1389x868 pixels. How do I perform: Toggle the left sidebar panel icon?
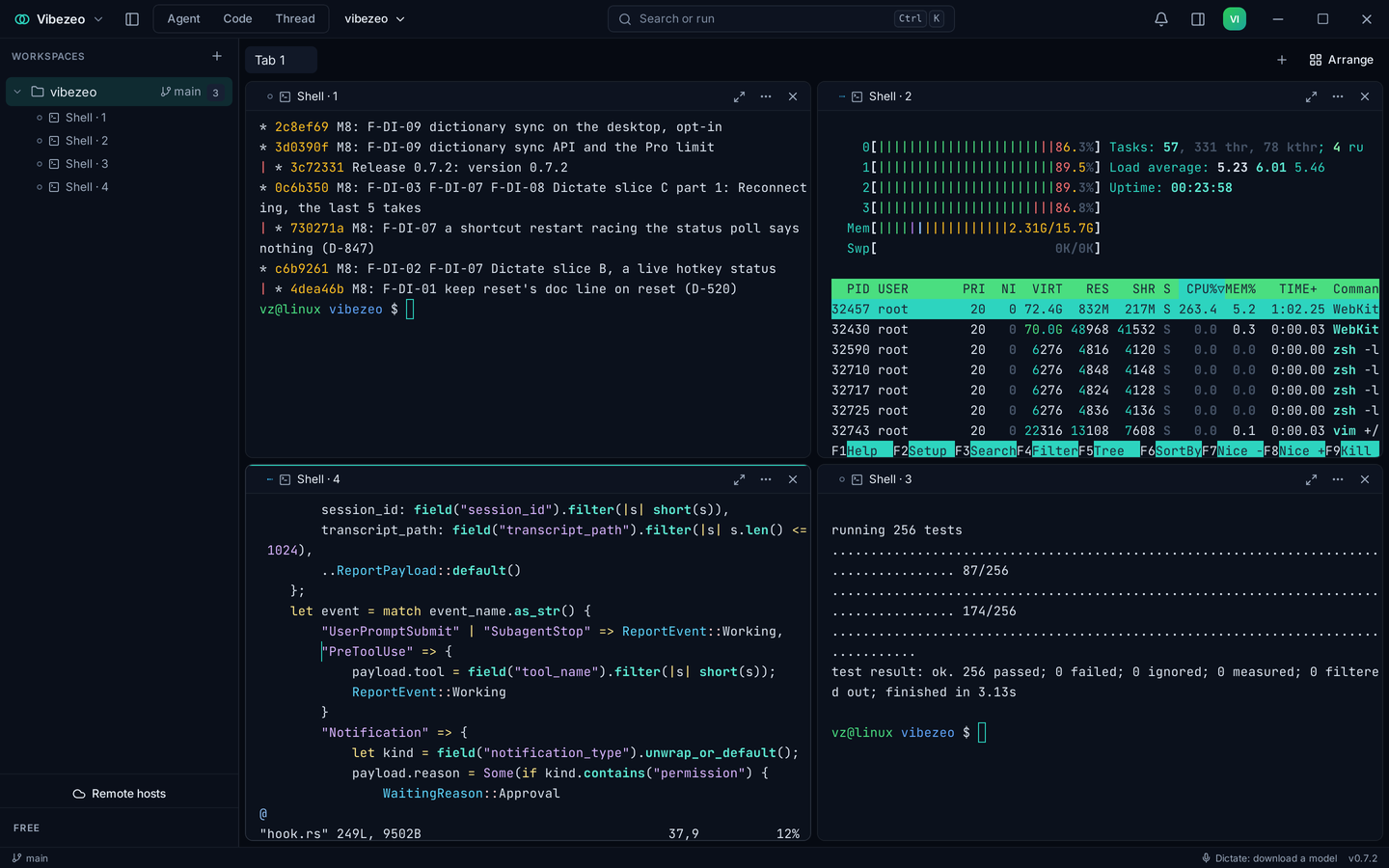pos(132,19)
